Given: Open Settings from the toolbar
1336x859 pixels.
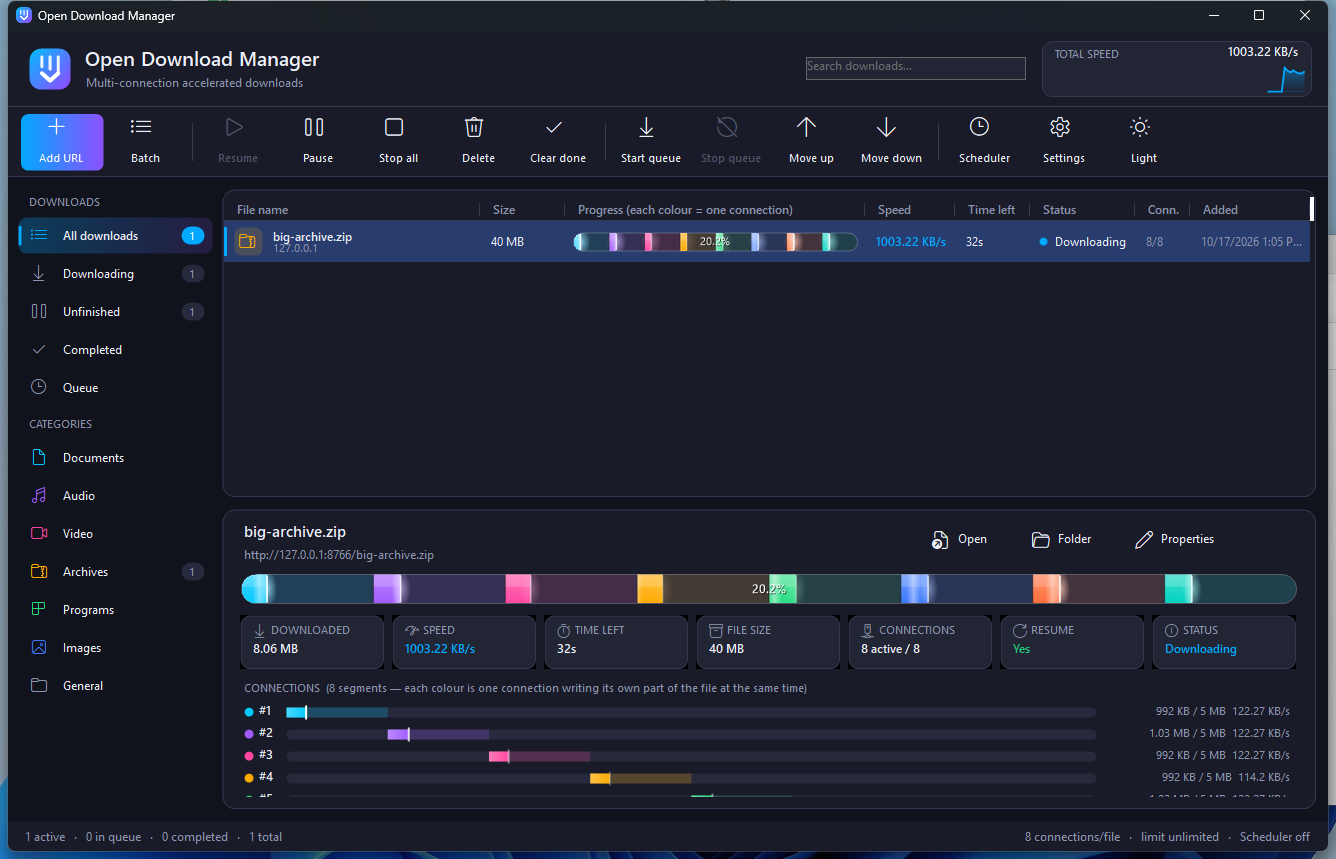Looking at the screenshot, I should coord(1064,142).
